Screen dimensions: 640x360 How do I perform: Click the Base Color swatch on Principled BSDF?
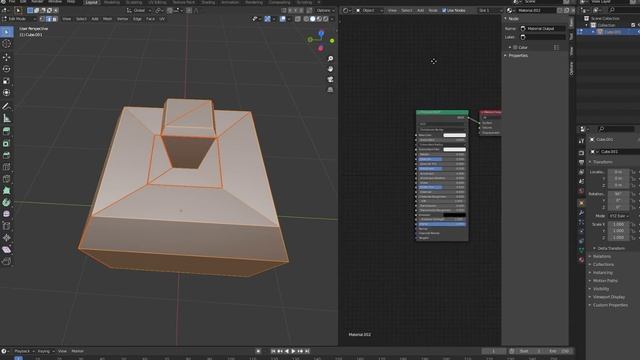[x=454, y=135]
